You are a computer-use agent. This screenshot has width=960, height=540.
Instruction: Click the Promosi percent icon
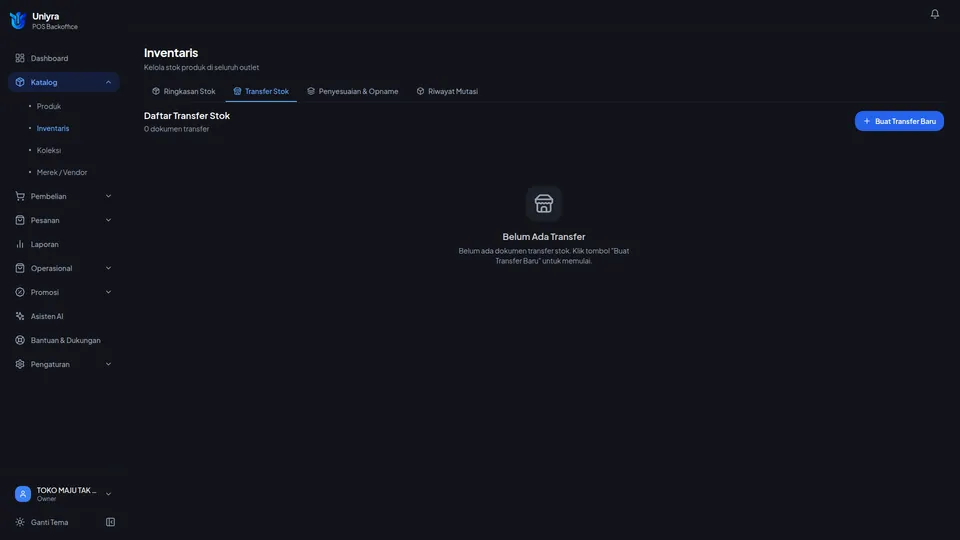click(20, 292)
